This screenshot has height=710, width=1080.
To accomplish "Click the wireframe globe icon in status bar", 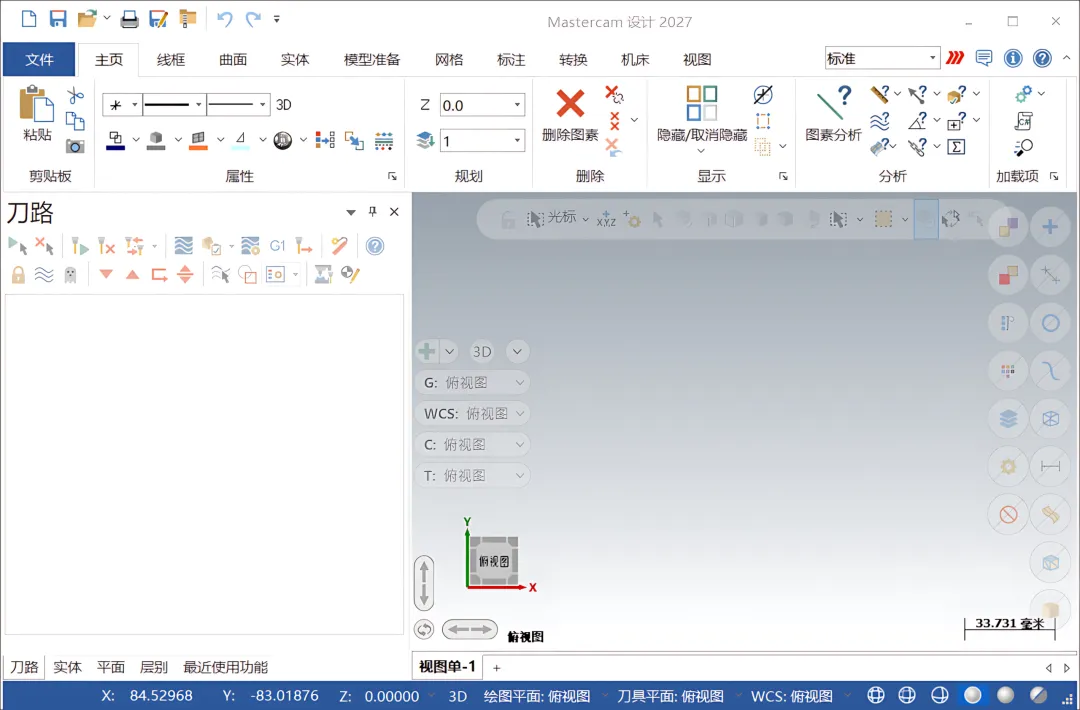I will (x=875, y=695).
